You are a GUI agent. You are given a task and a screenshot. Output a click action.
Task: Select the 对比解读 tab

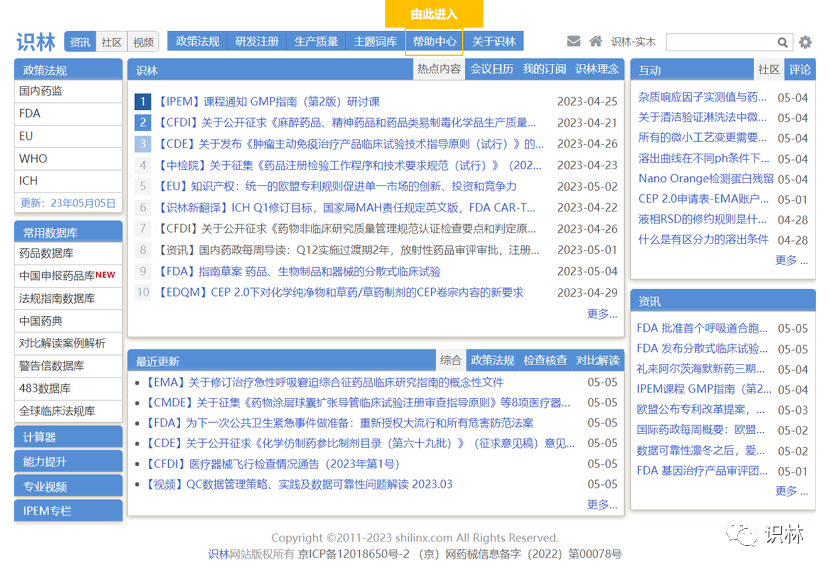[x=598, y=360]
